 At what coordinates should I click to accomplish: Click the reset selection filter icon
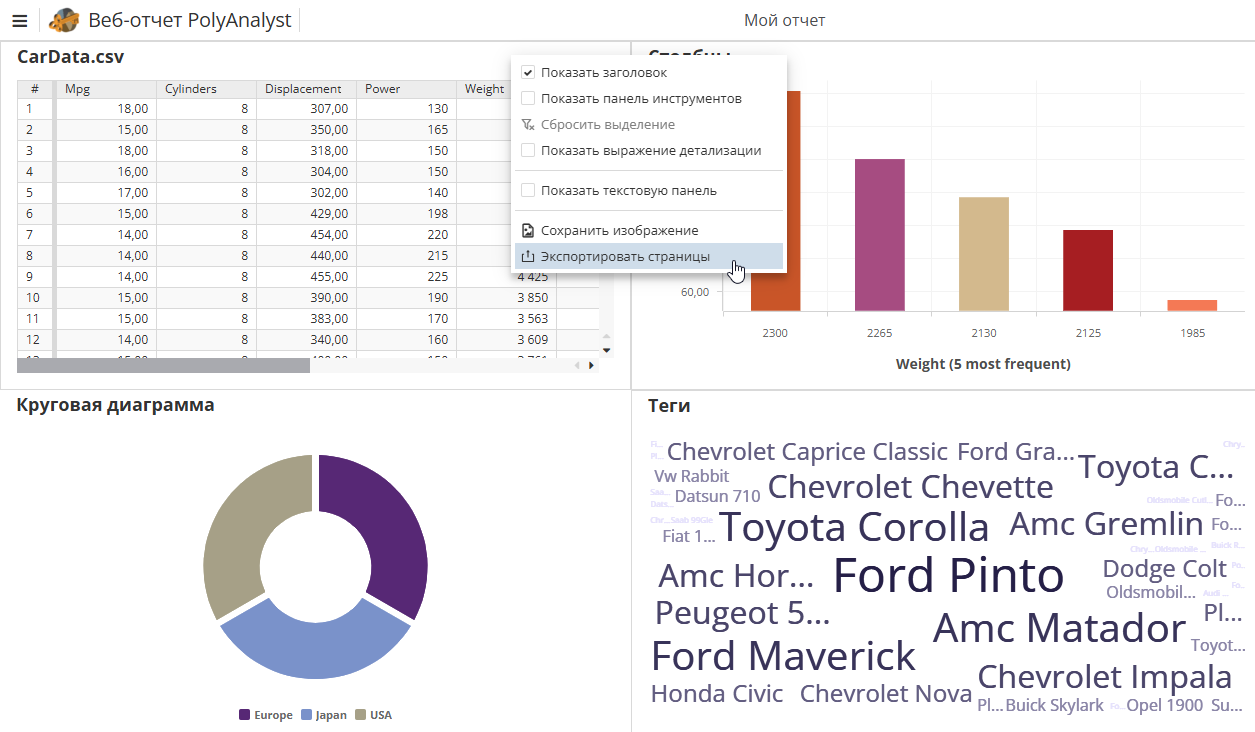pos(528,125)
